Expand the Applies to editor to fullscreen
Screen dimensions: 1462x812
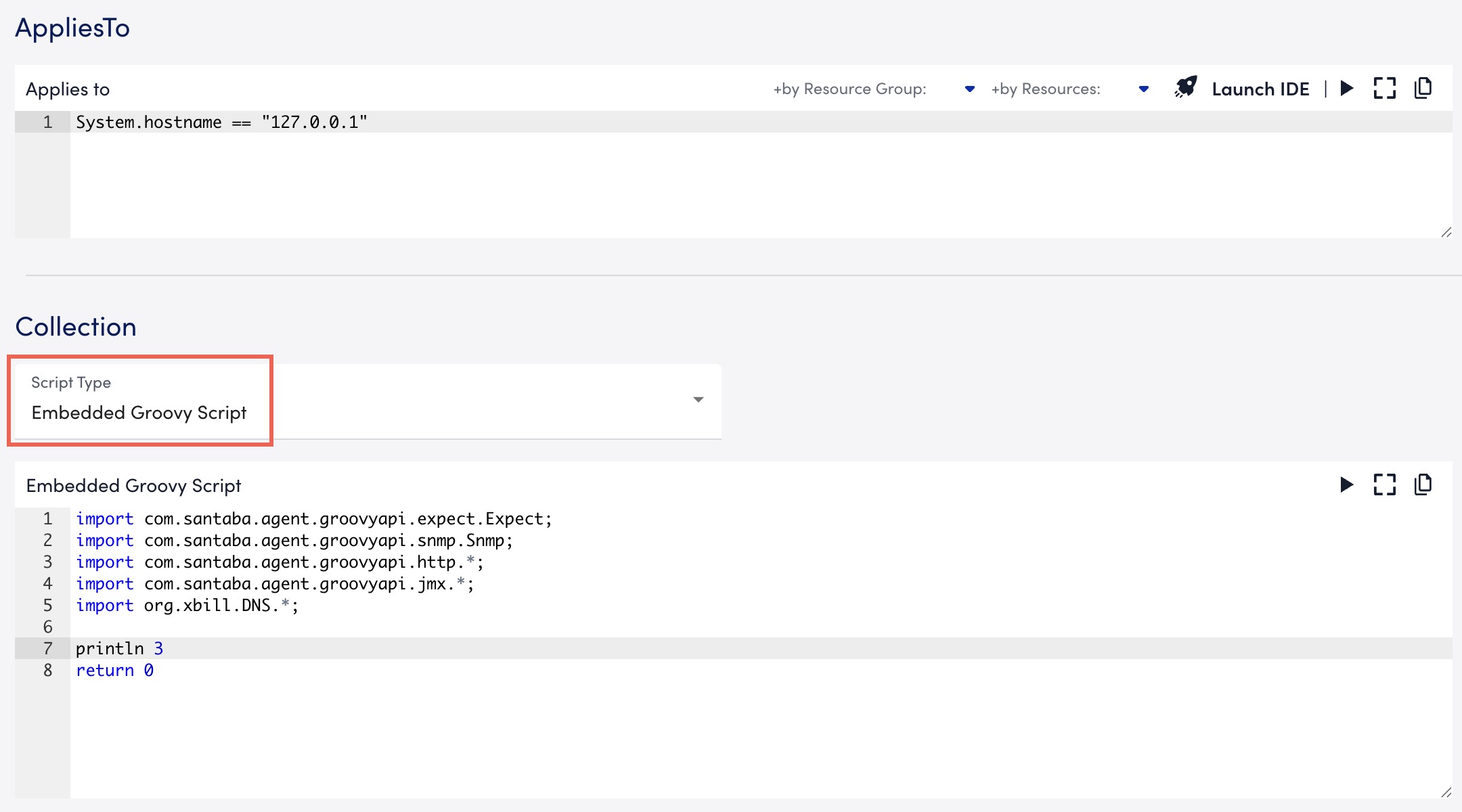point(1385,87)
